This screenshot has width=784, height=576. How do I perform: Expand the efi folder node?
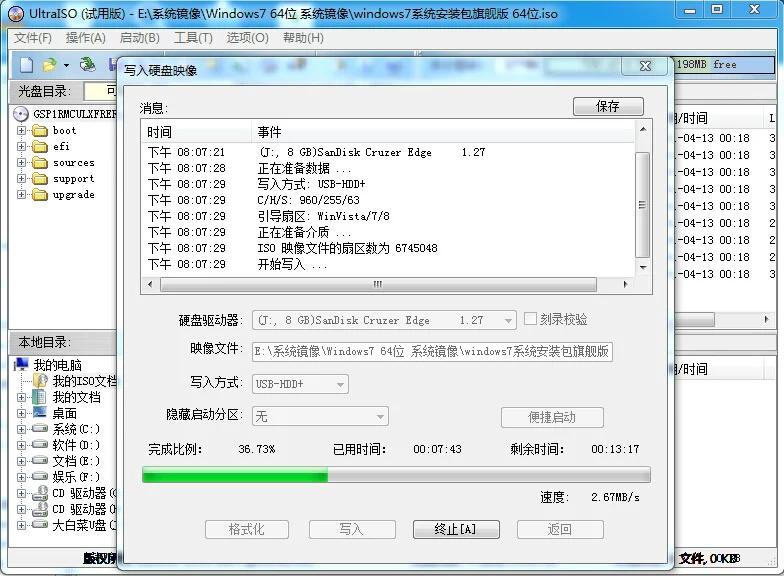point(21,146)
